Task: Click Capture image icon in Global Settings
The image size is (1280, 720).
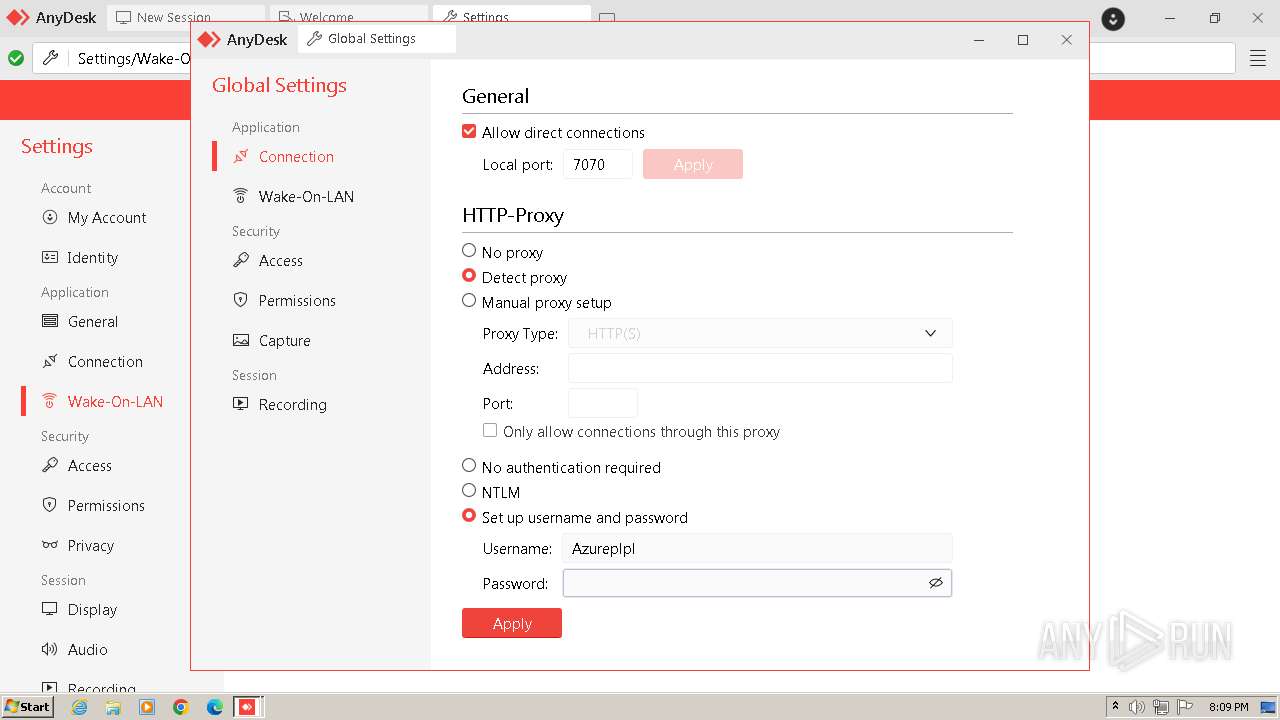Action: click(241, 340)
